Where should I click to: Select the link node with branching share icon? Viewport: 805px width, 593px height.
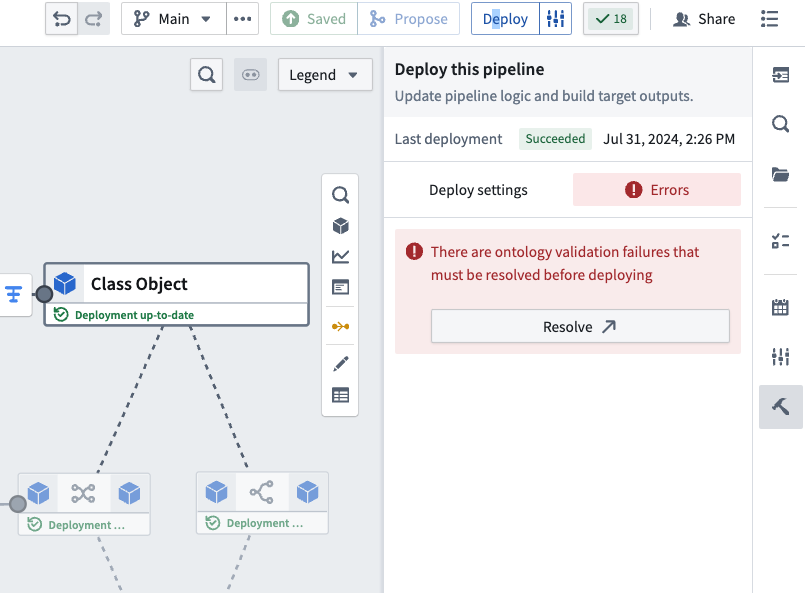262,503
